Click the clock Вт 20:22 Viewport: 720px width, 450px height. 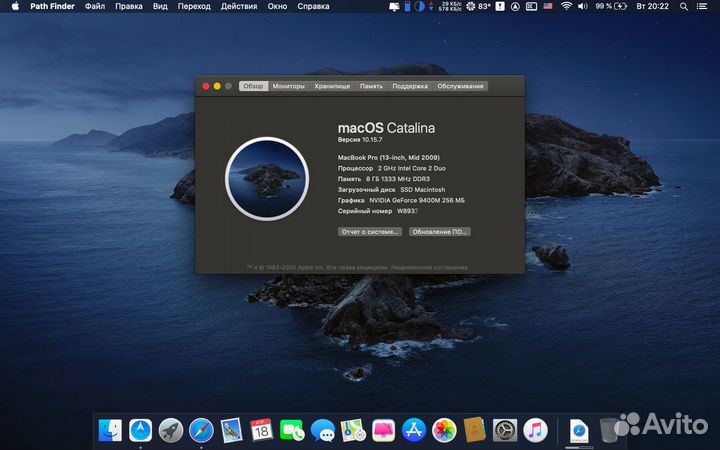click(x=652, y=6)
